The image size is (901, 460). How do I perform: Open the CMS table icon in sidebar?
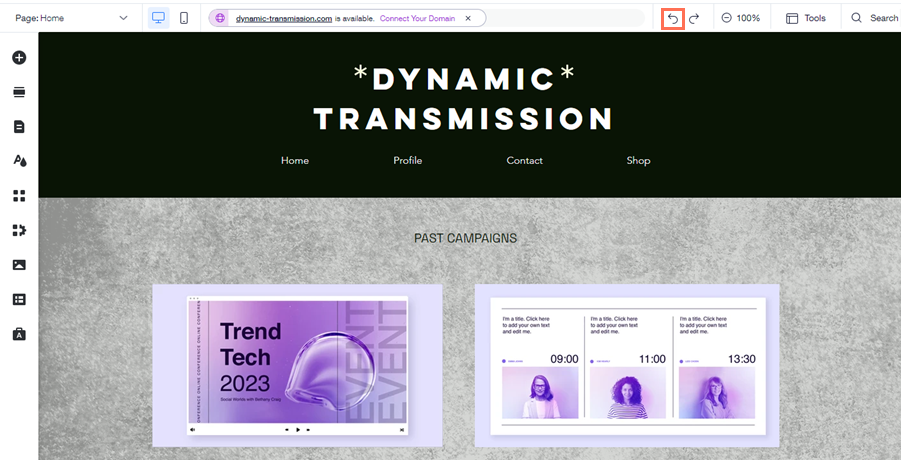20,299
